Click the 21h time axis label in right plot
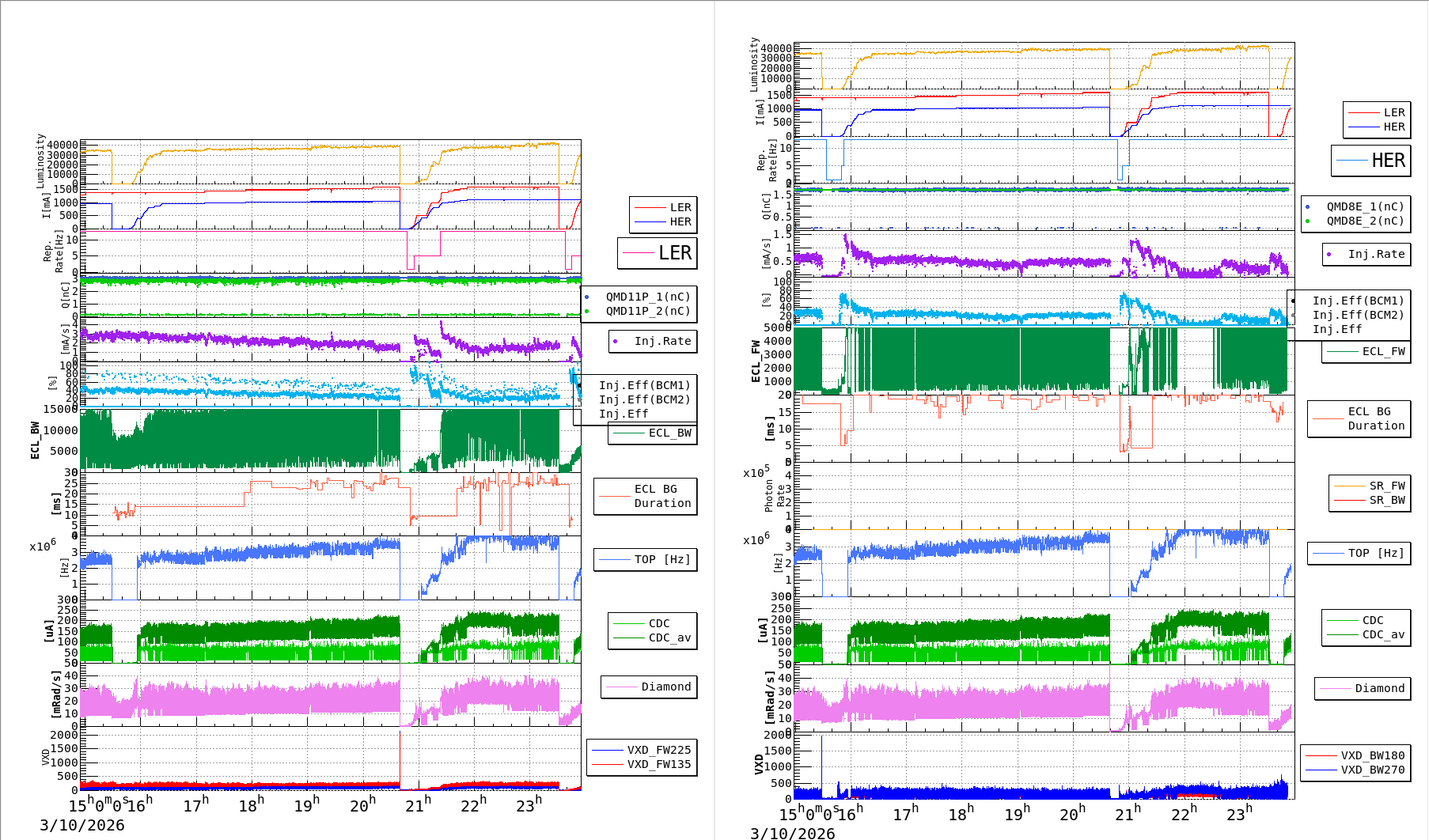 1128,814
